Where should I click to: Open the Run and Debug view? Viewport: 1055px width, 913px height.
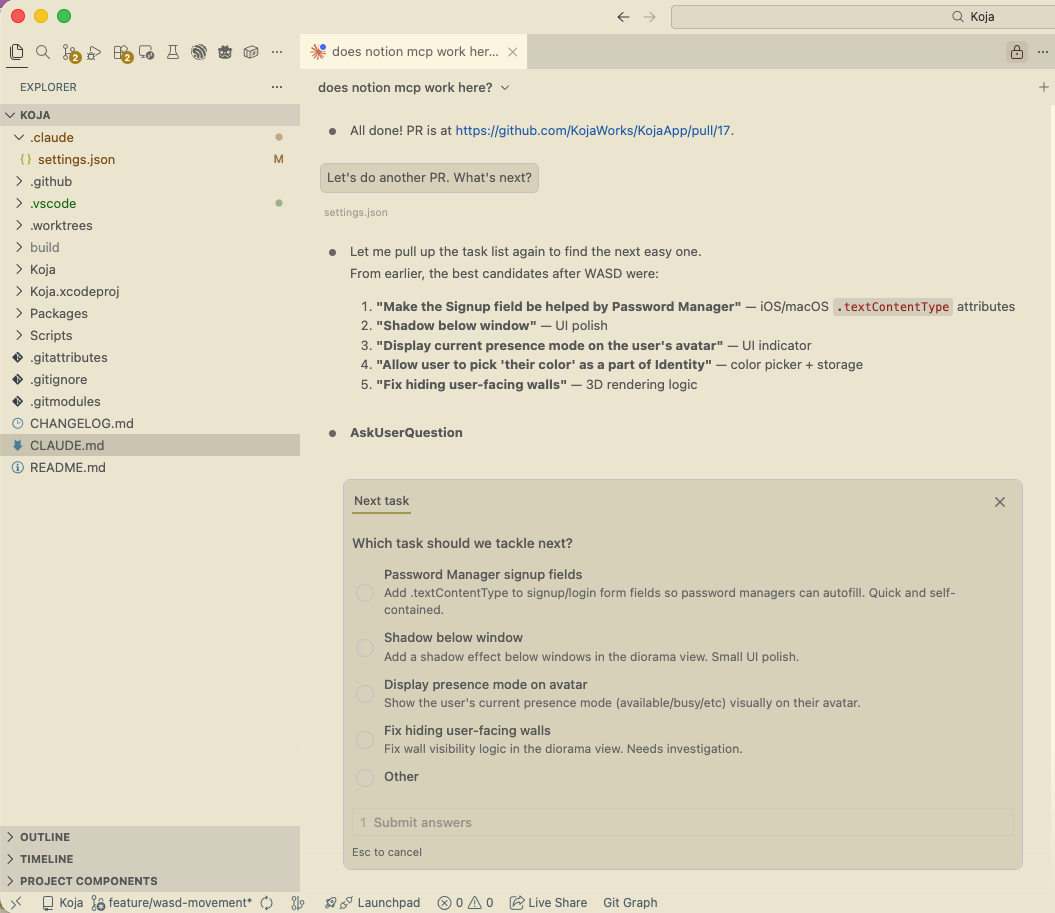95,52
